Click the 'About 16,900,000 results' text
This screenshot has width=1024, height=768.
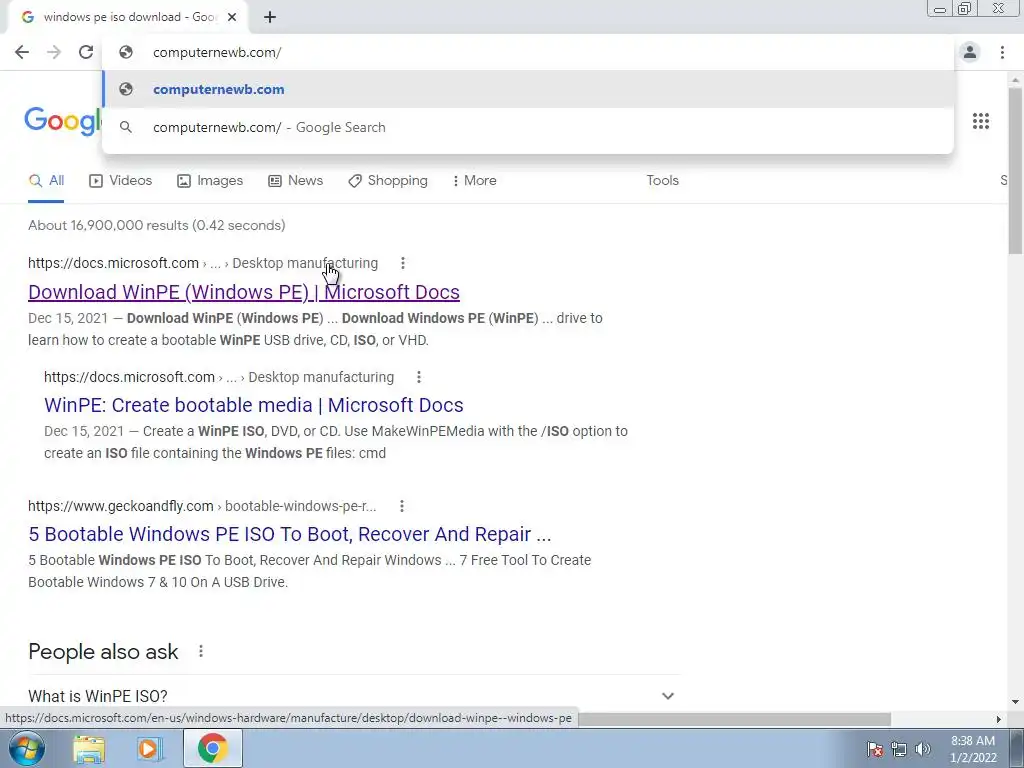tap(157, 226)
